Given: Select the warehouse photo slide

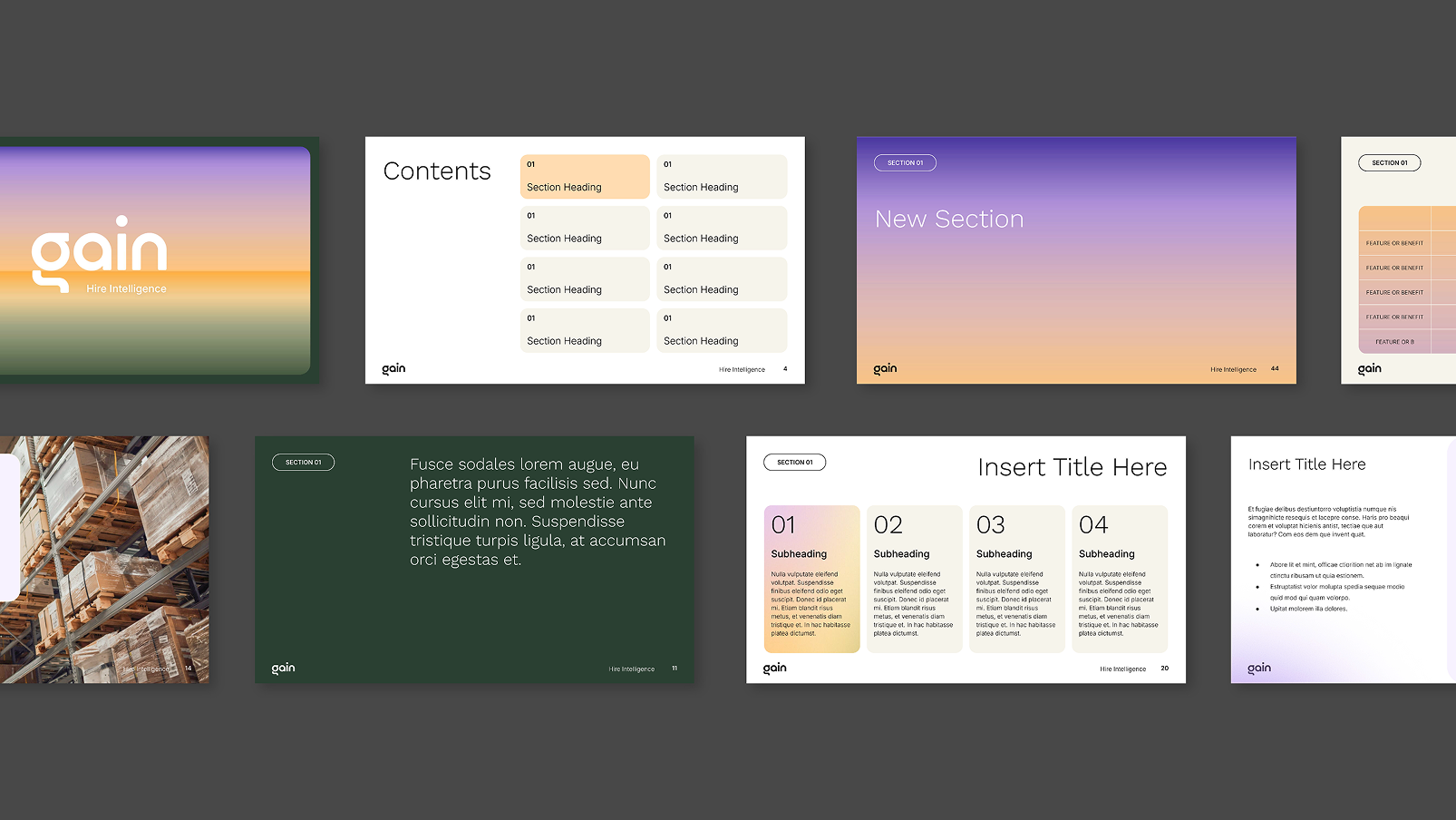Looking at the screenshot, I should coord(104,560).
